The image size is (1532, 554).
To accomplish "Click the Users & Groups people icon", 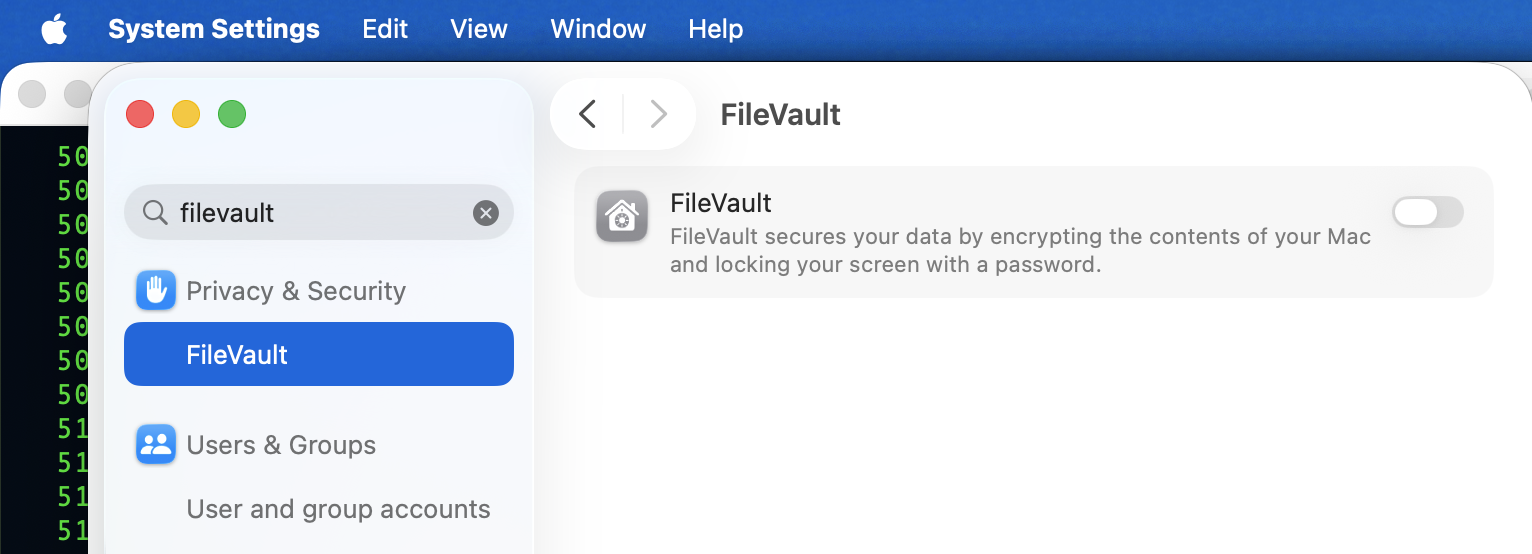I will (156, 445).
